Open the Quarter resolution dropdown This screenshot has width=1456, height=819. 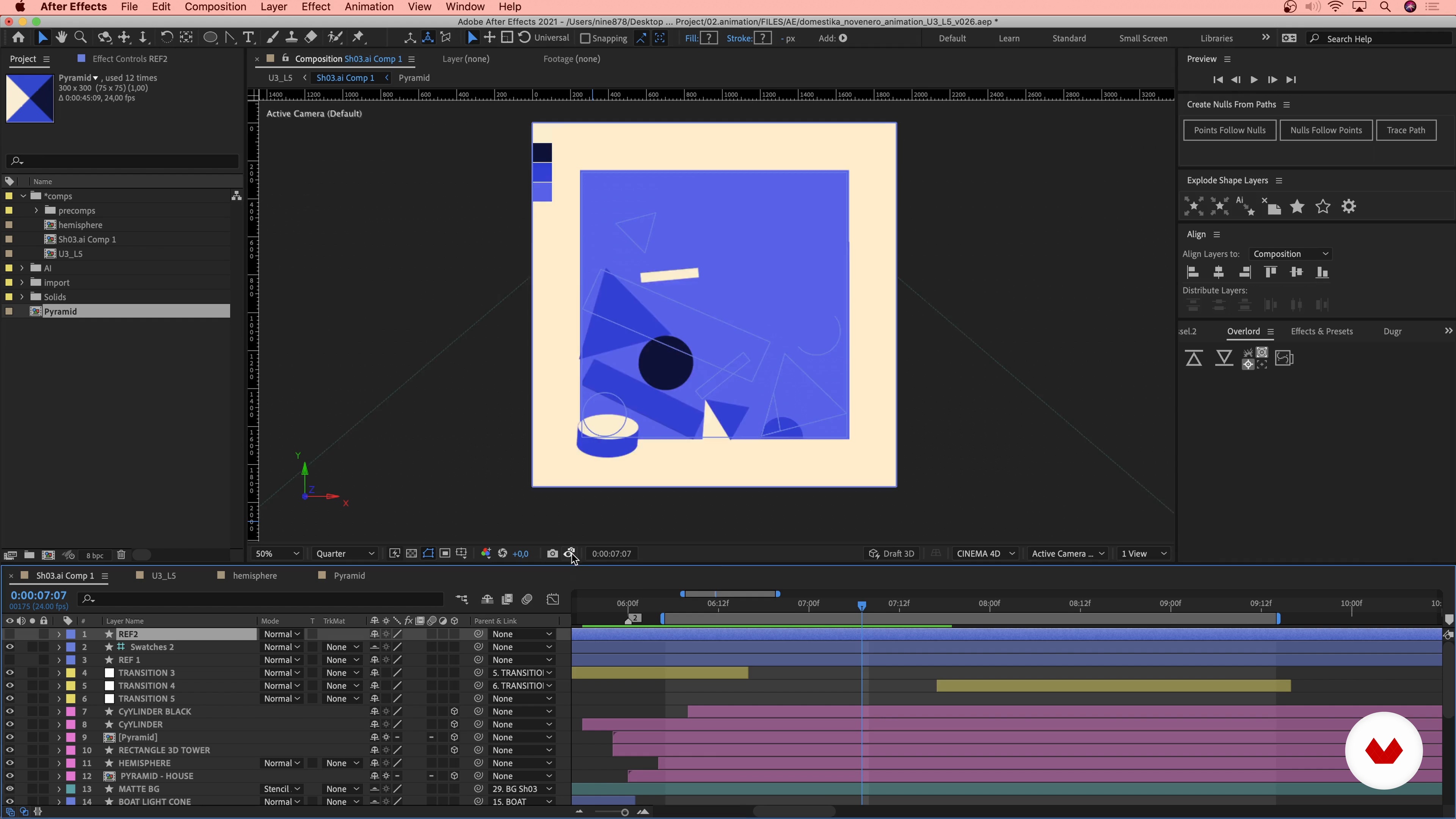tap(345, 554)
